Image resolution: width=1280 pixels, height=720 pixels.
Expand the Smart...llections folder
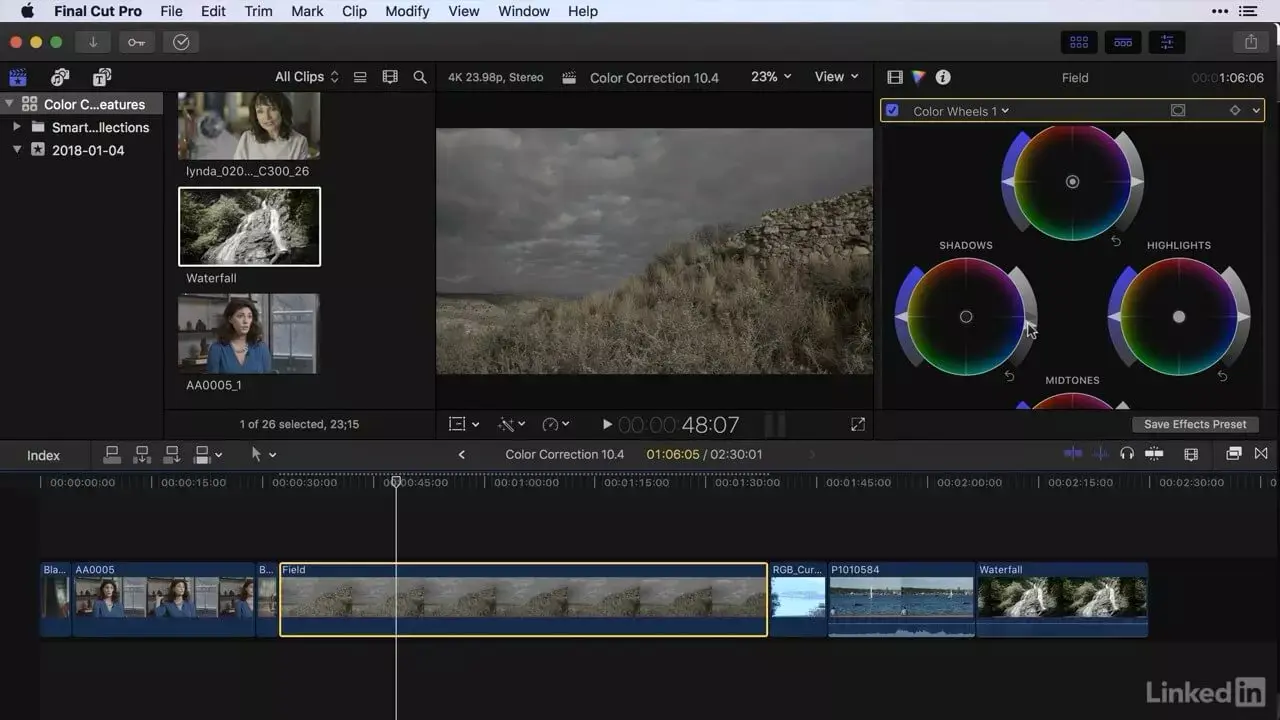(x=17, y=127)
